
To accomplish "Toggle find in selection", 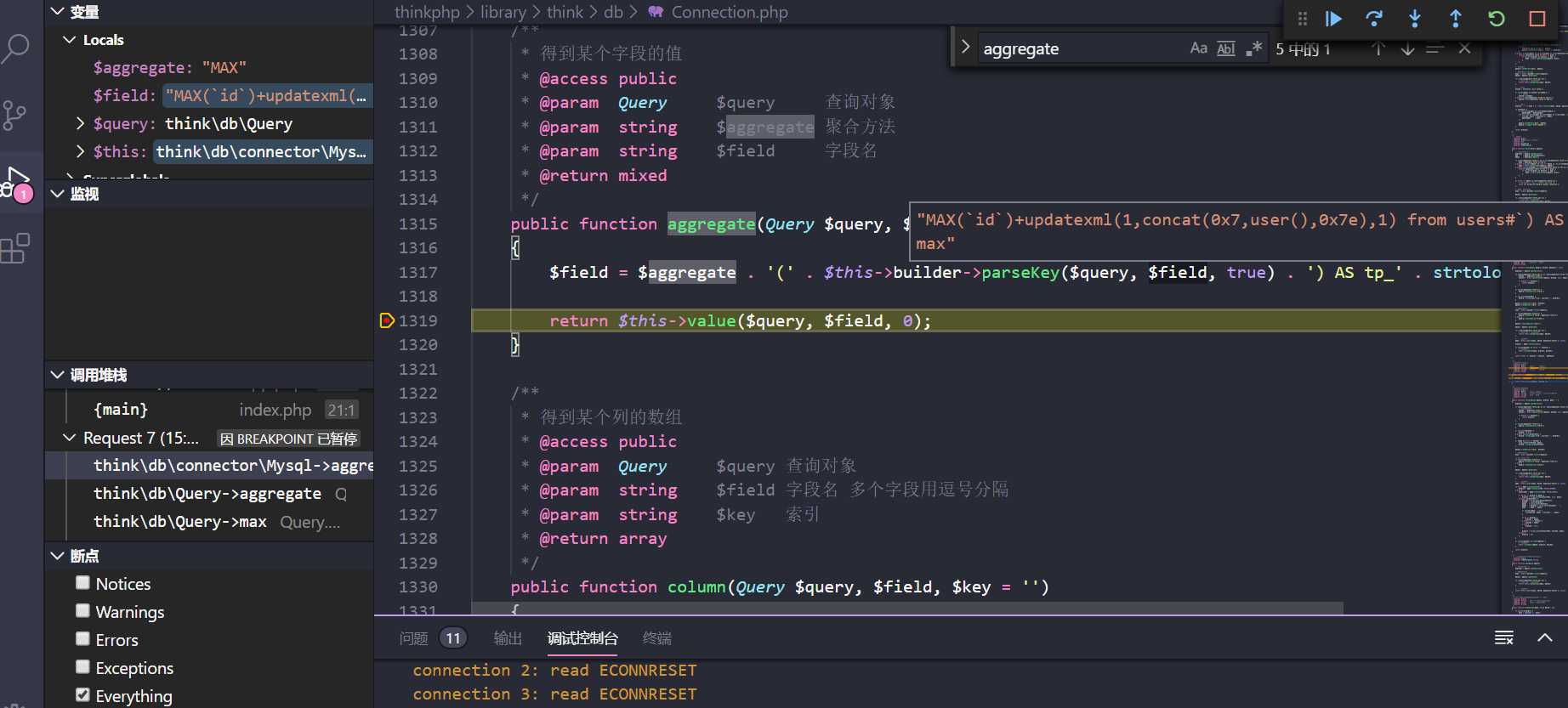I will coord(1435,48).
